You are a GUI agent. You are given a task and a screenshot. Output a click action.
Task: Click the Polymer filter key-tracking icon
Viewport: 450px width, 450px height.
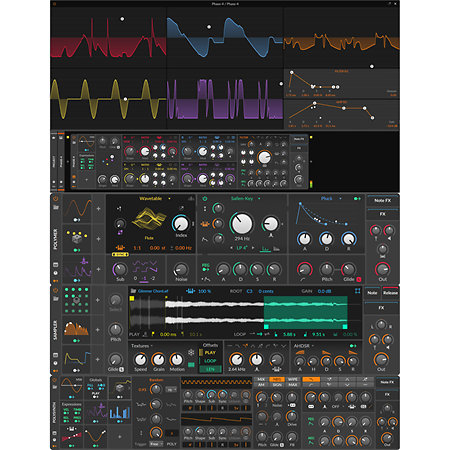[x=205, y=224]
